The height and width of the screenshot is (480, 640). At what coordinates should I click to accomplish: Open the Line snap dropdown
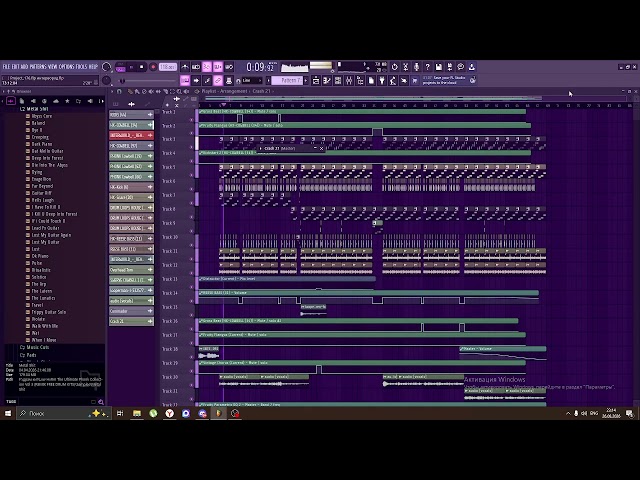click(x=252, y=80)
